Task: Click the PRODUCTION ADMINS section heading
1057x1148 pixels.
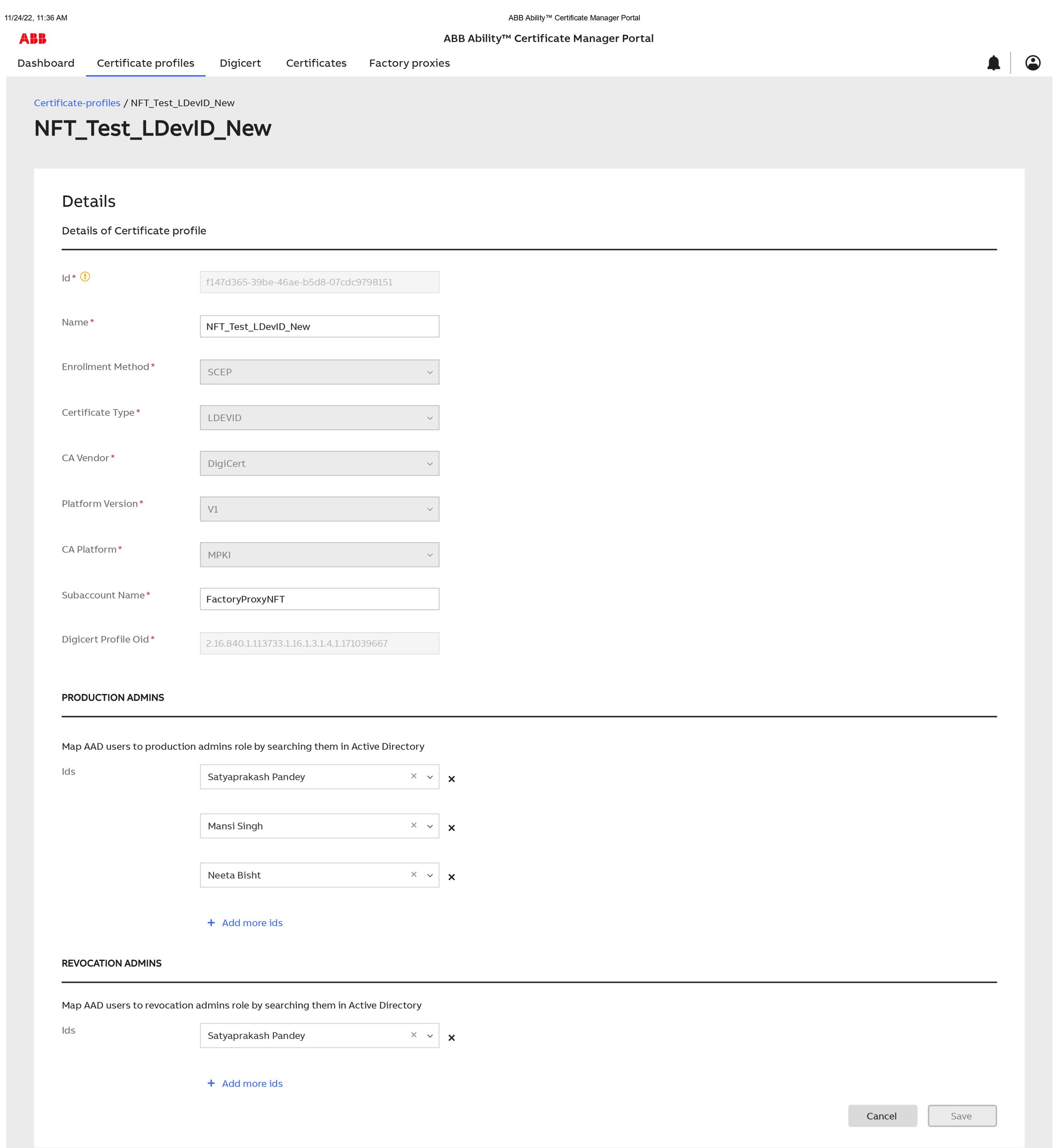Action: tap(113, 697)
